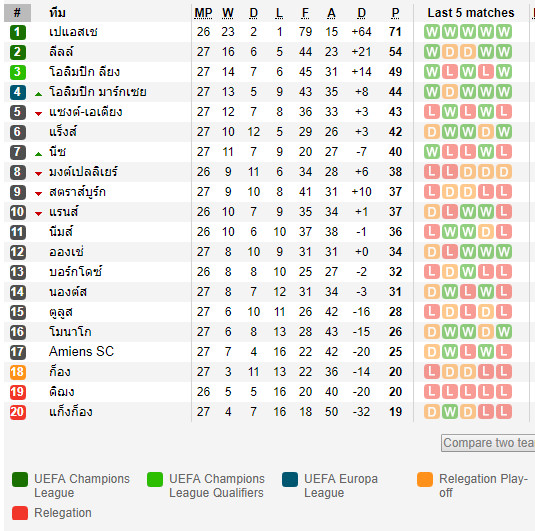This screenshot has width=535, height=531.
Task: Click the red down arrow beside rank 5
Action: click(x=39, y=114)
